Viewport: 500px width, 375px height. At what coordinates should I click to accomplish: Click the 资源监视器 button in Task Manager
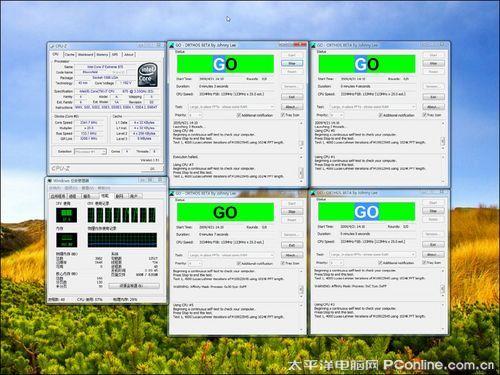(x=134, y=286)
